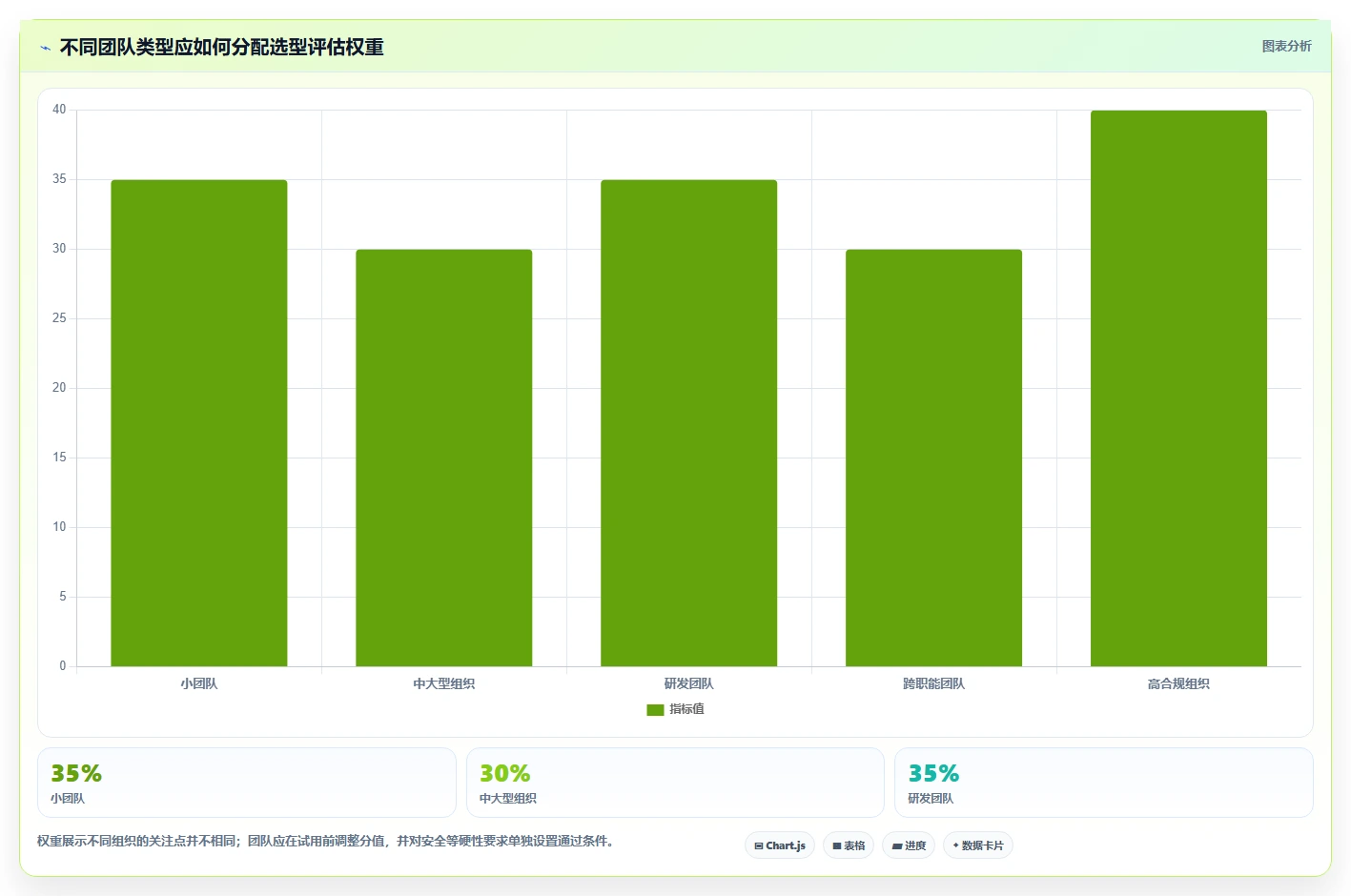Click the 研发团队 x-axis label
Screen dimensions: 1351x896
point(689,683)
